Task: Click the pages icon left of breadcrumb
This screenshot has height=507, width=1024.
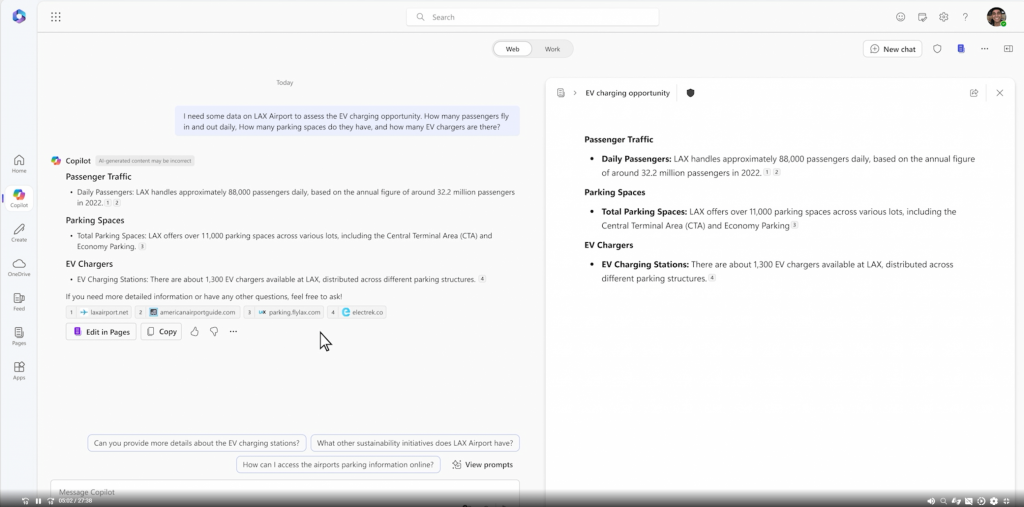Action: click(560, 93)
